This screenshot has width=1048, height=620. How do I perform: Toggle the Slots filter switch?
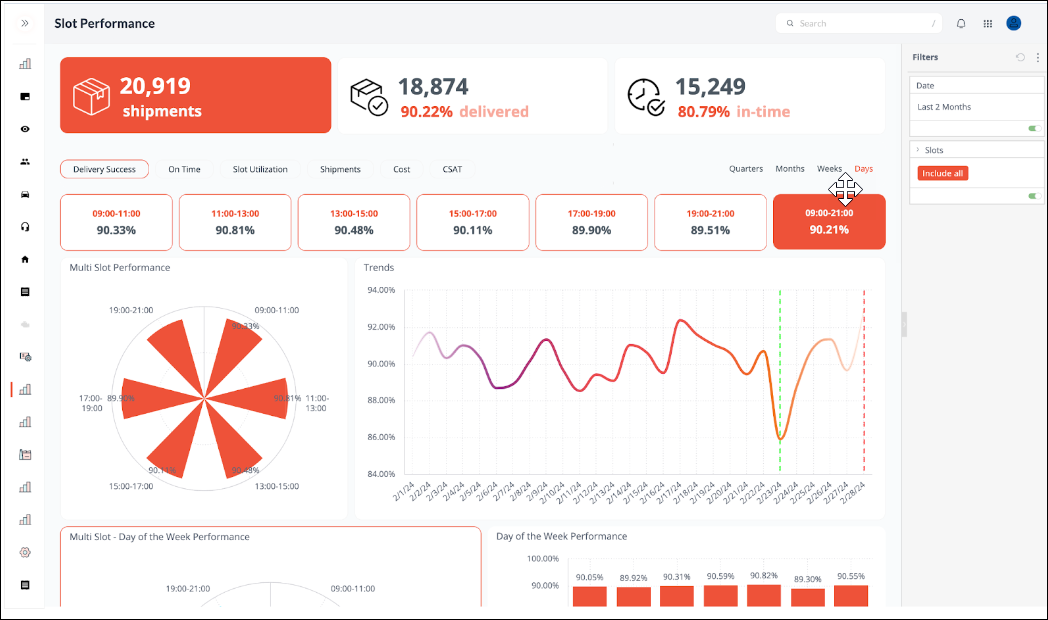pyautogui.click(x=1034, y=196)
